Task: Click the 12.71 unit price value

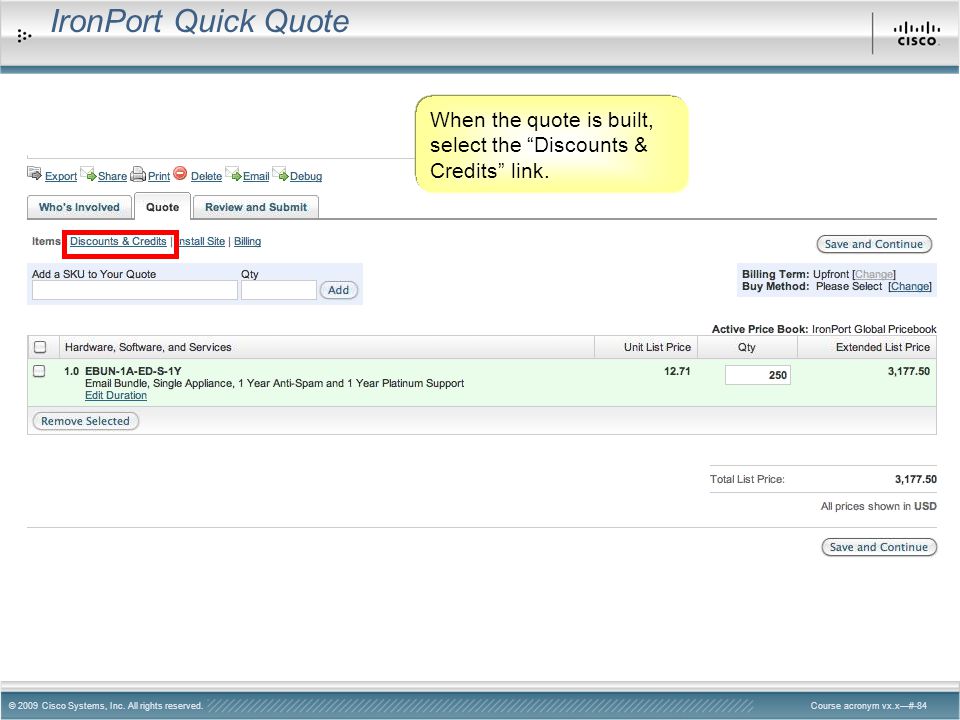Action: tap(677, 371)
